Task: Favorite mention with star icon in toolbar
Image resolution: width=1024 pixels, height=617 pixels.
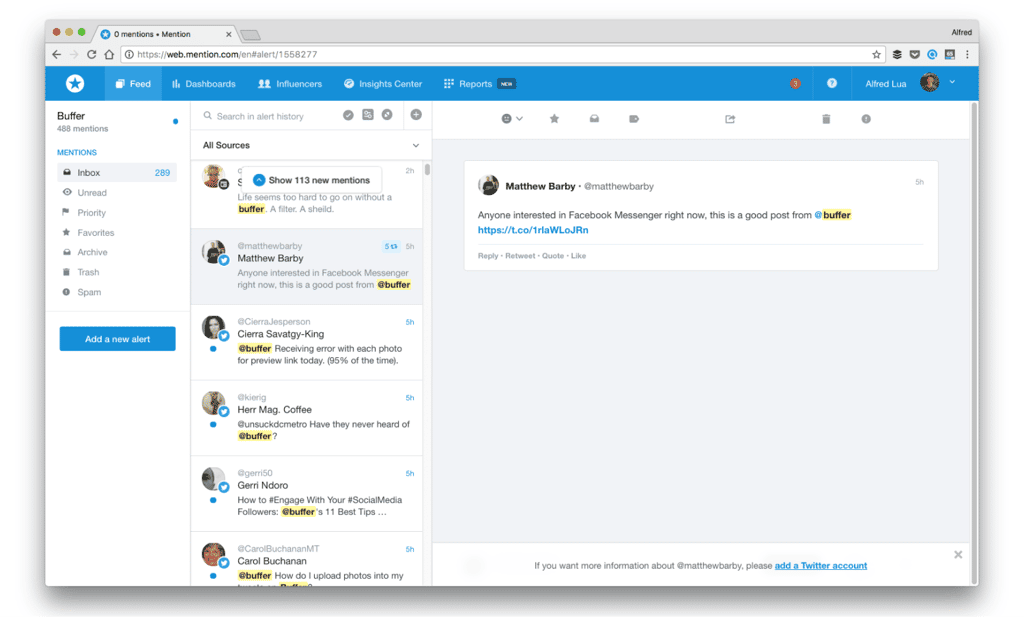Action: point(554,119)
